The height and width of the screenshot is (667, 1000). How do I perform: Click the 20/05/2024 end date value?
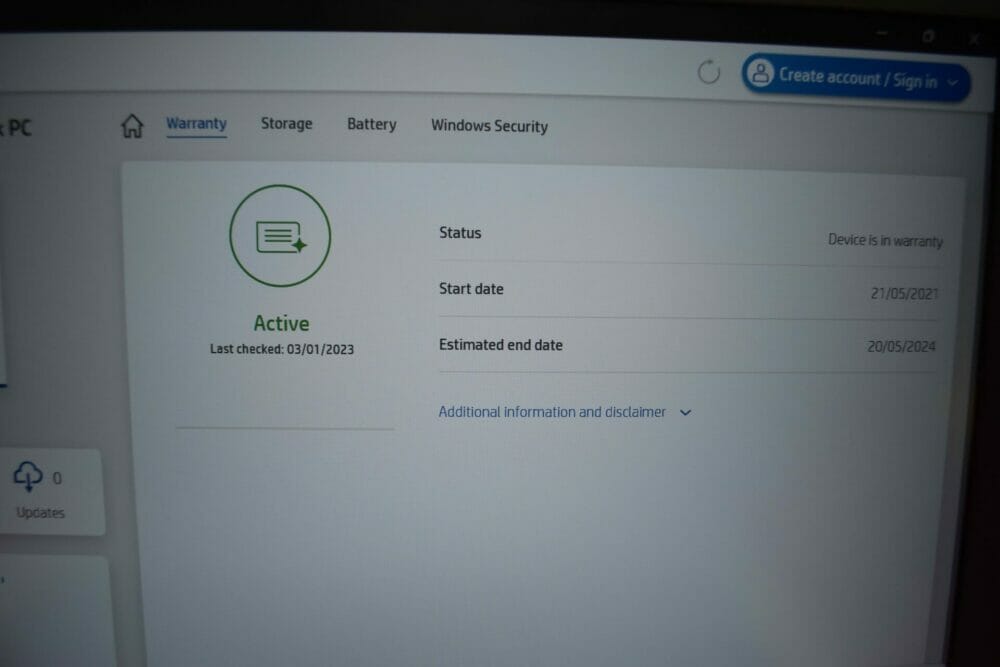point(901,346)
